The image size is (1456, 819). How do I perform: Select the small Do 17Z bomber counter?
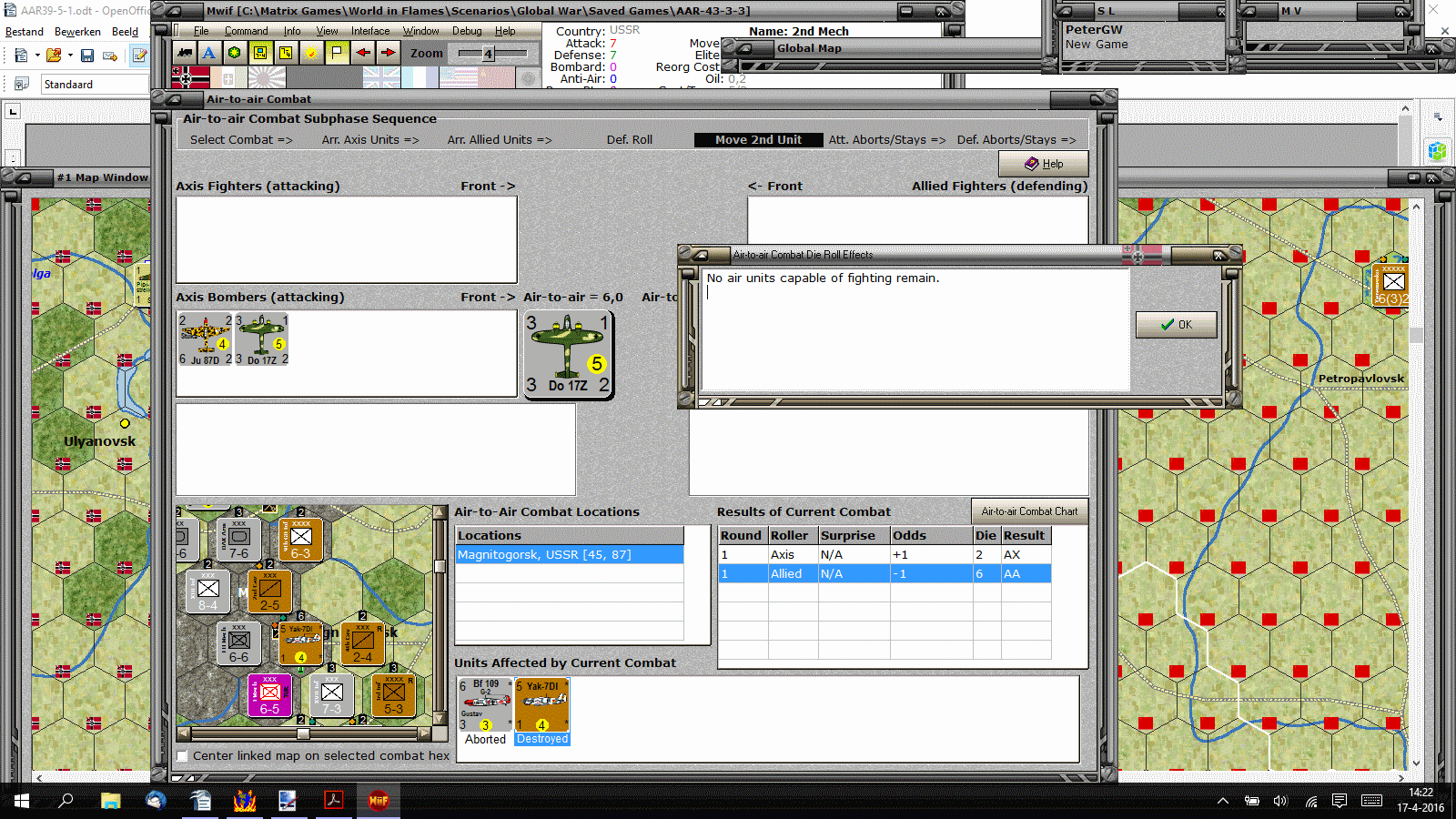262,339
